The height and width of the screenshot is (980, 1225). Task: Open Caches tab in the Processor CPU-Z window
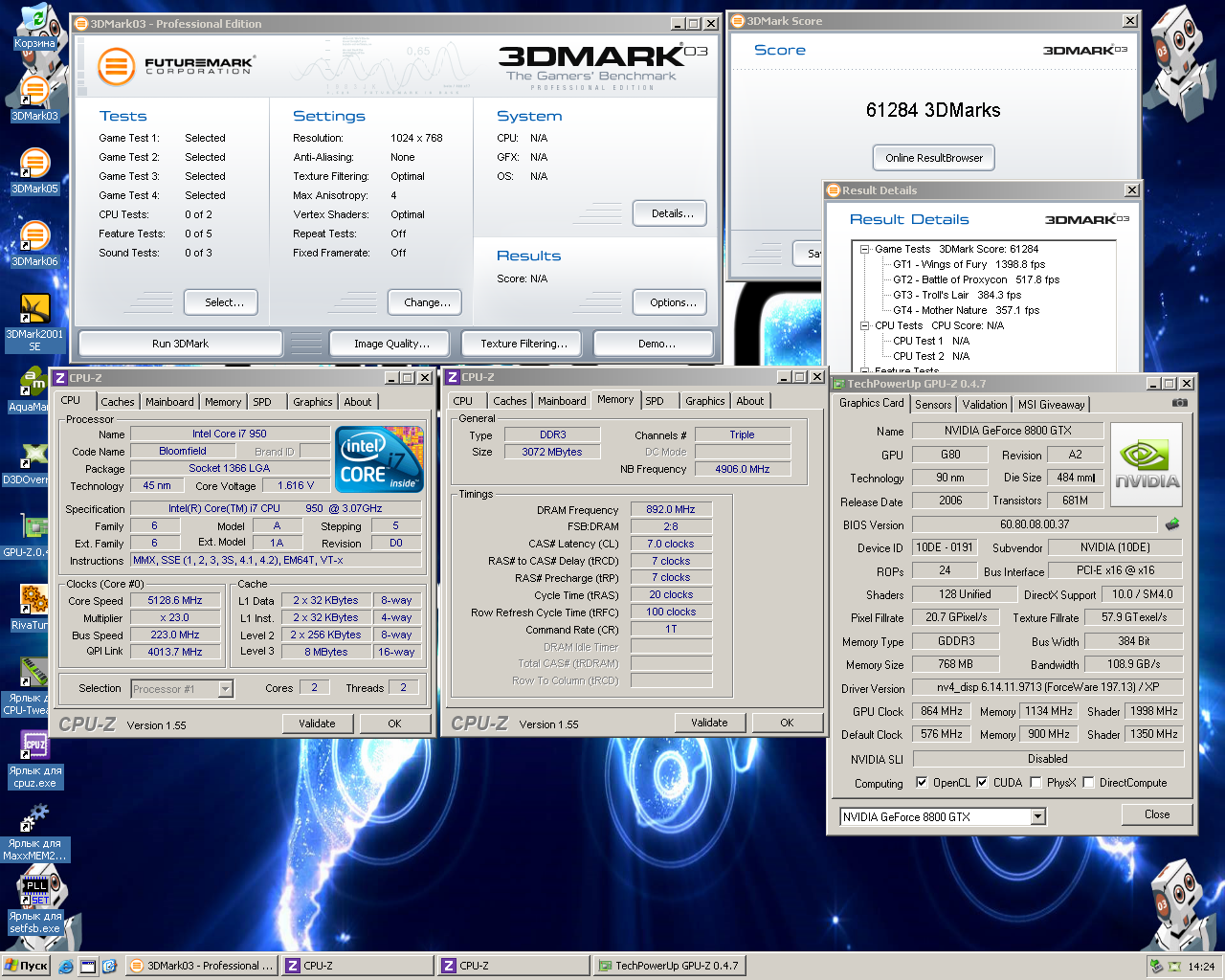click(118, 402)
